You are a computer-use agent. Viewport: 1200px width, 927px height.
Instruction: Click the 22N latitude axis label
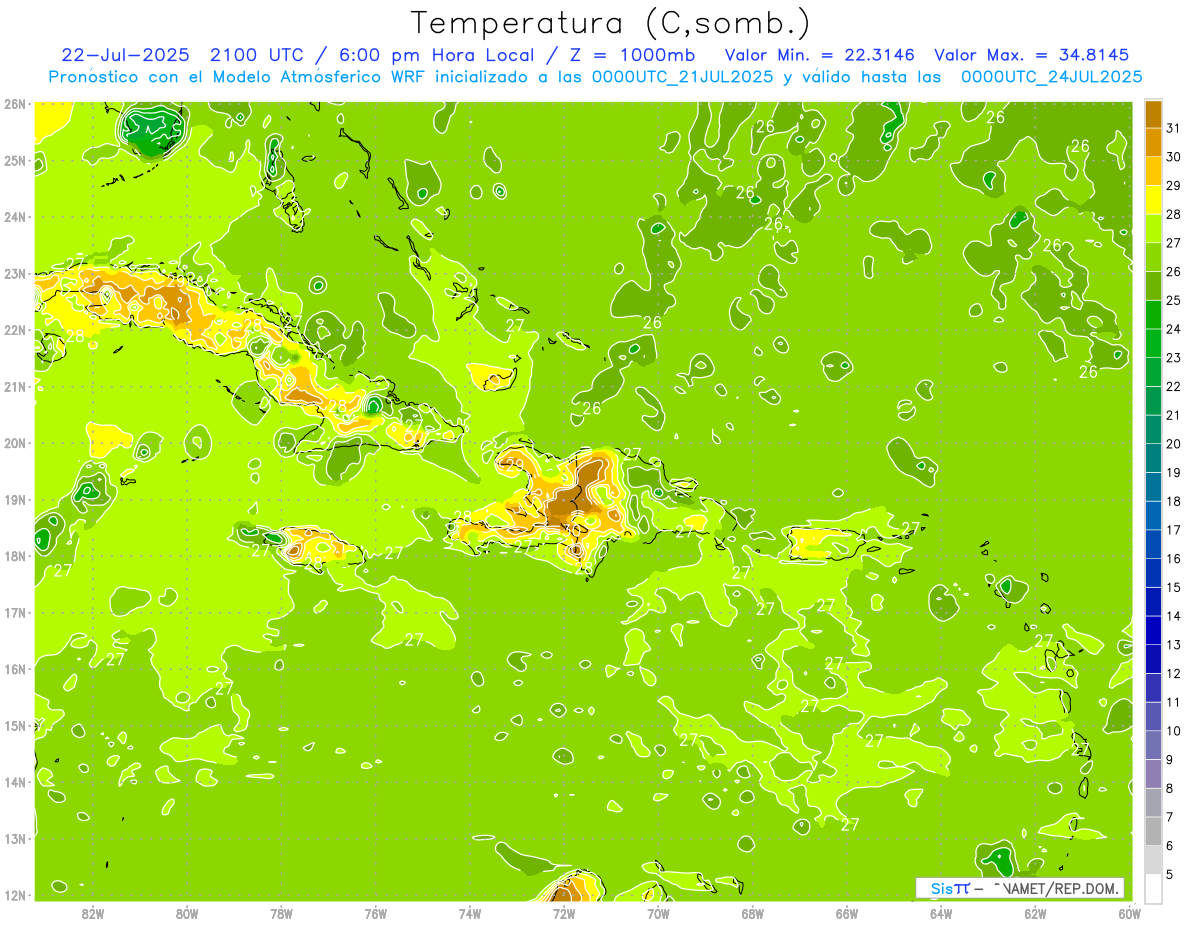(x=14, y=330)
